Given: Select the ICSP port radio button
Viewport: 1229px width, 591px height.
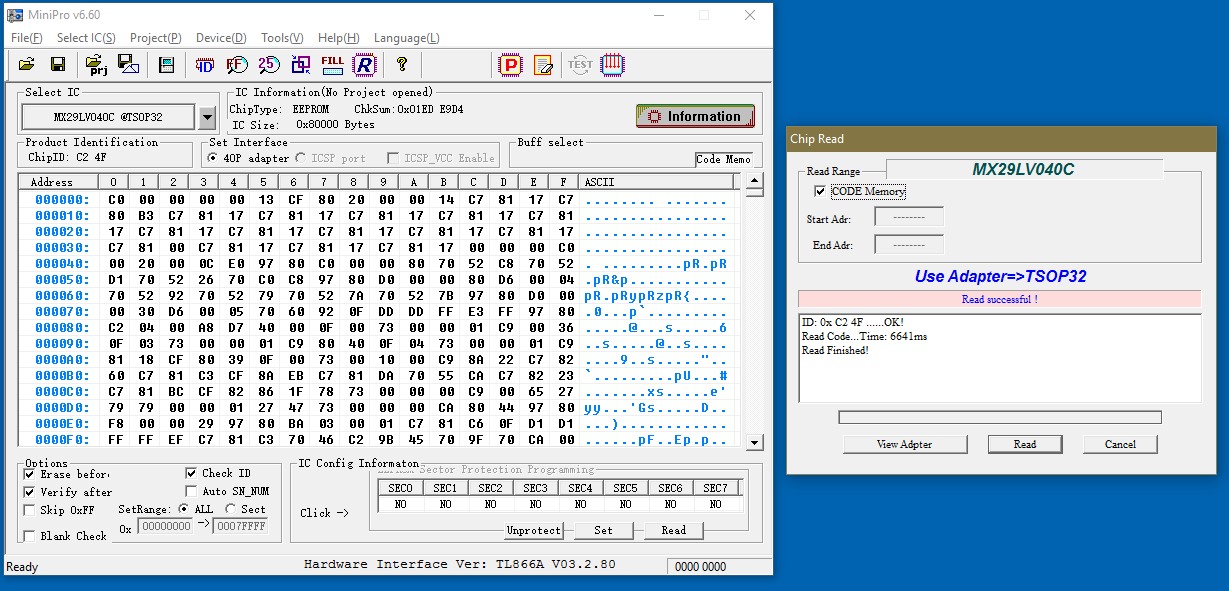Looking at the screenshot, I should [301, 158].
